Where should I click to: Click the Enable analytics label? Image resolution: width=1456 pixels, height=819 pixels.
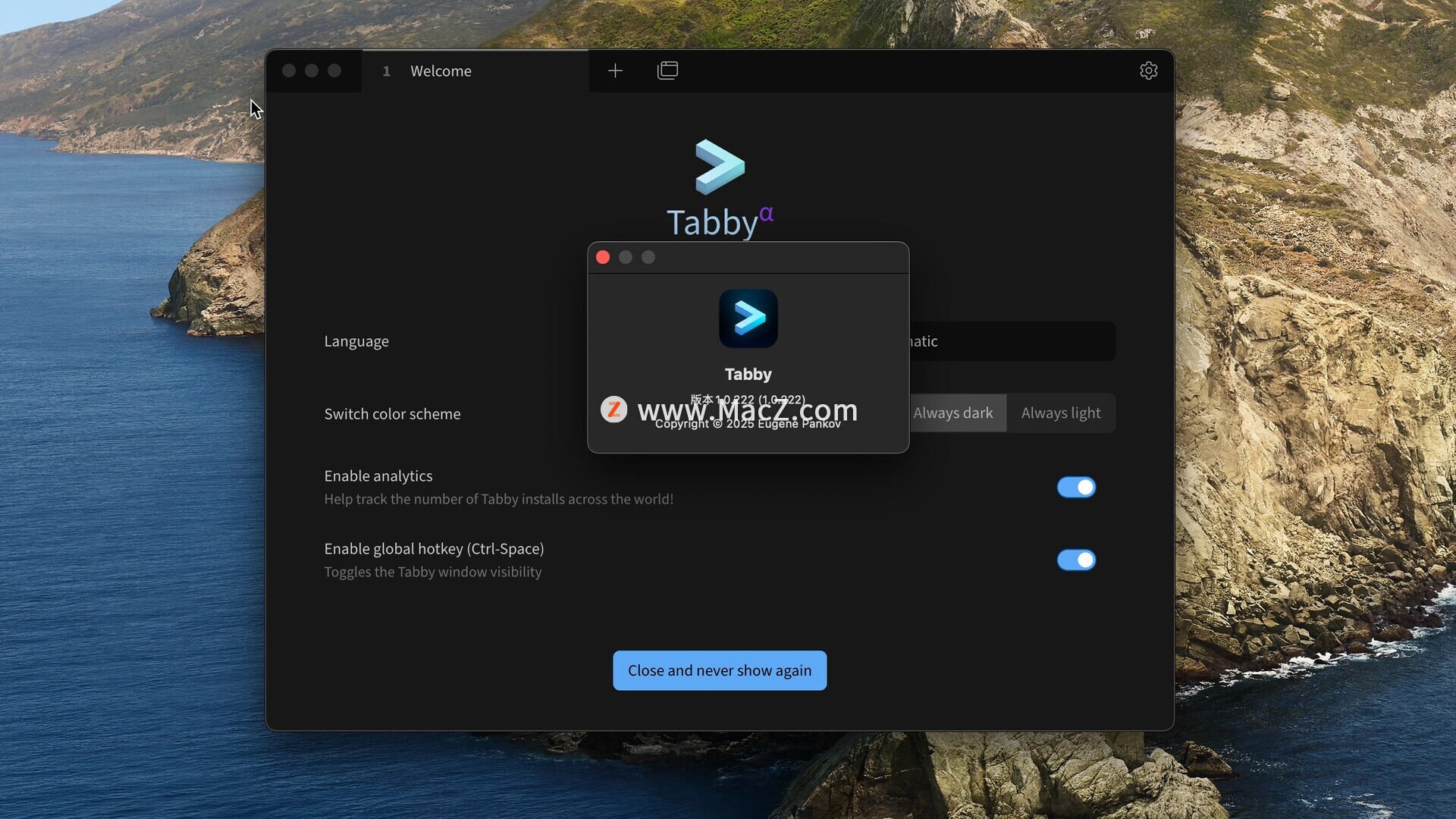point(378,475)
